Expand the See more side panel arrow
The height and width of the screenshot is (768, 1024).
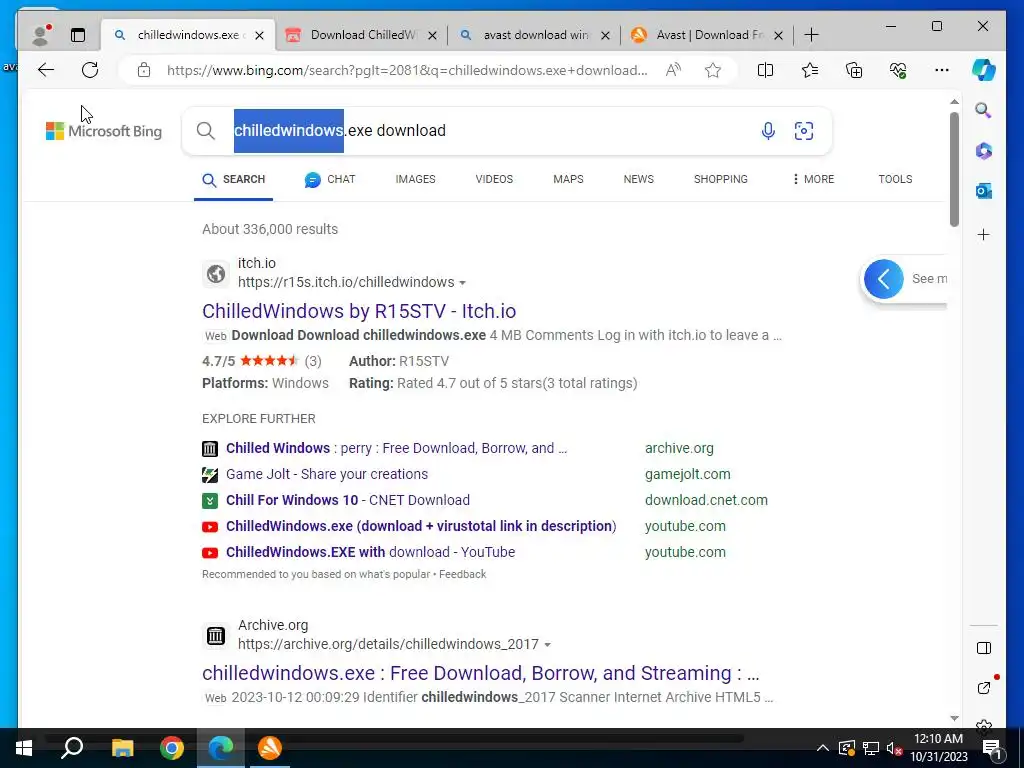point(884,279)
